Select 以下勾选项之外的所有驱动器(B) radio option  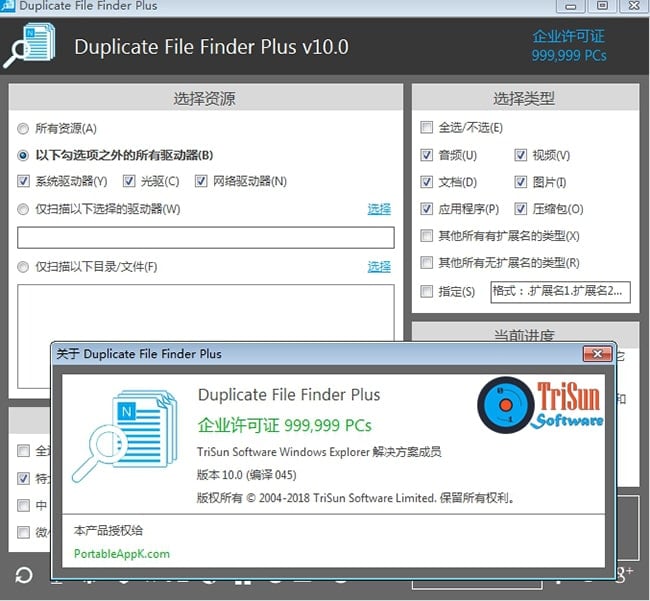[x=23, y=155]
